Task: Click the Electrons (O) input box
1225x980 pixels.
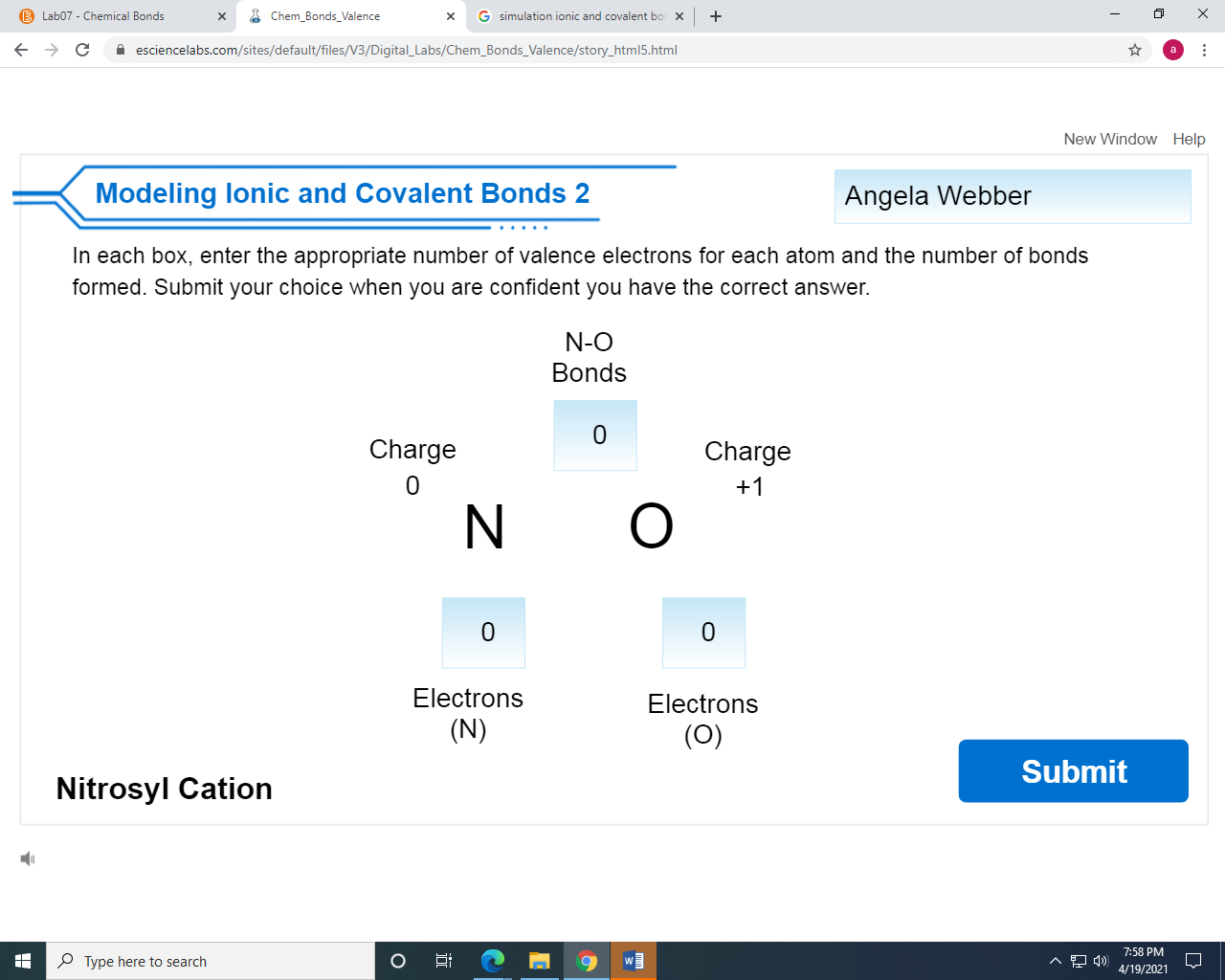Action: (703, 633)
